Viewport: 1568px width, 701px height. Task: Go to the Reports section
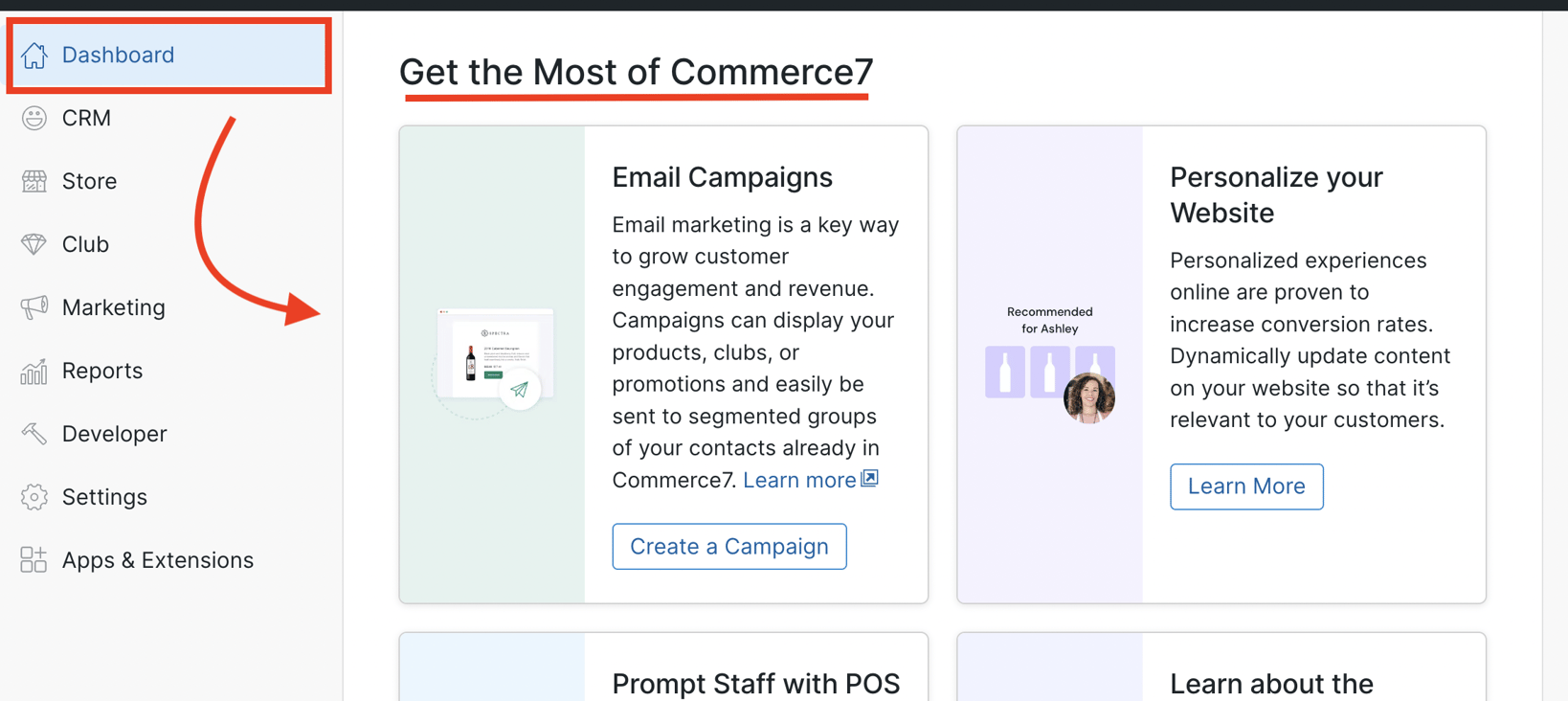pyautogui.click(x=102, y=370)
